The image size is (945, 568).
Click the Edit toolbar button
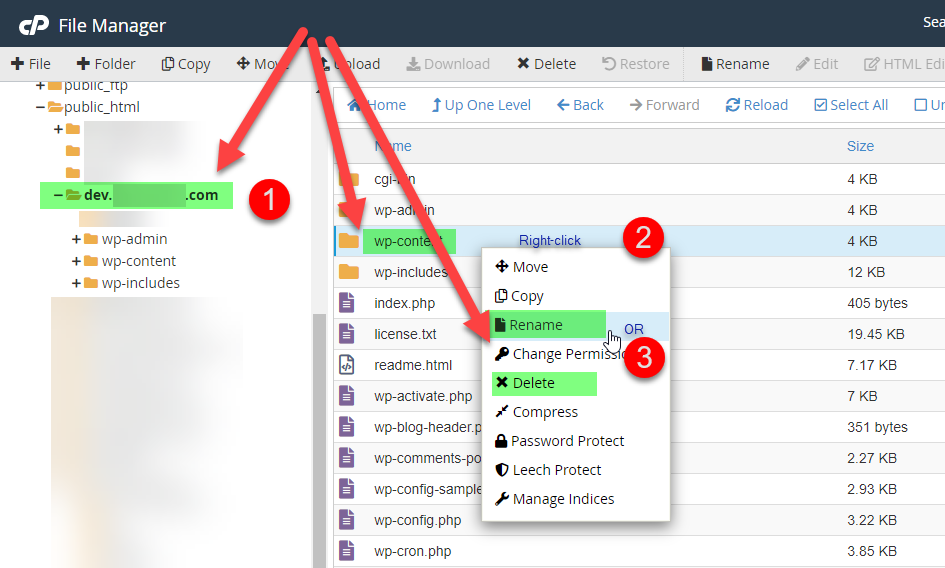pyautogui.click(x=817, y=64)
